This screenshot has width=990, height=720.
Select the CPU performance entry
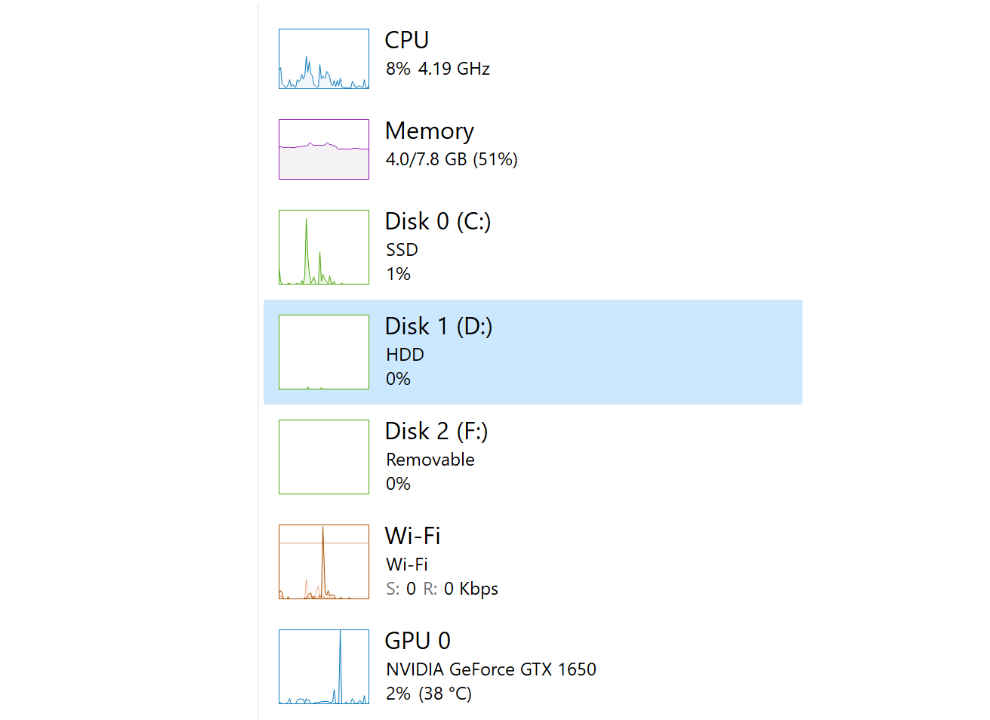pos(533,58)
